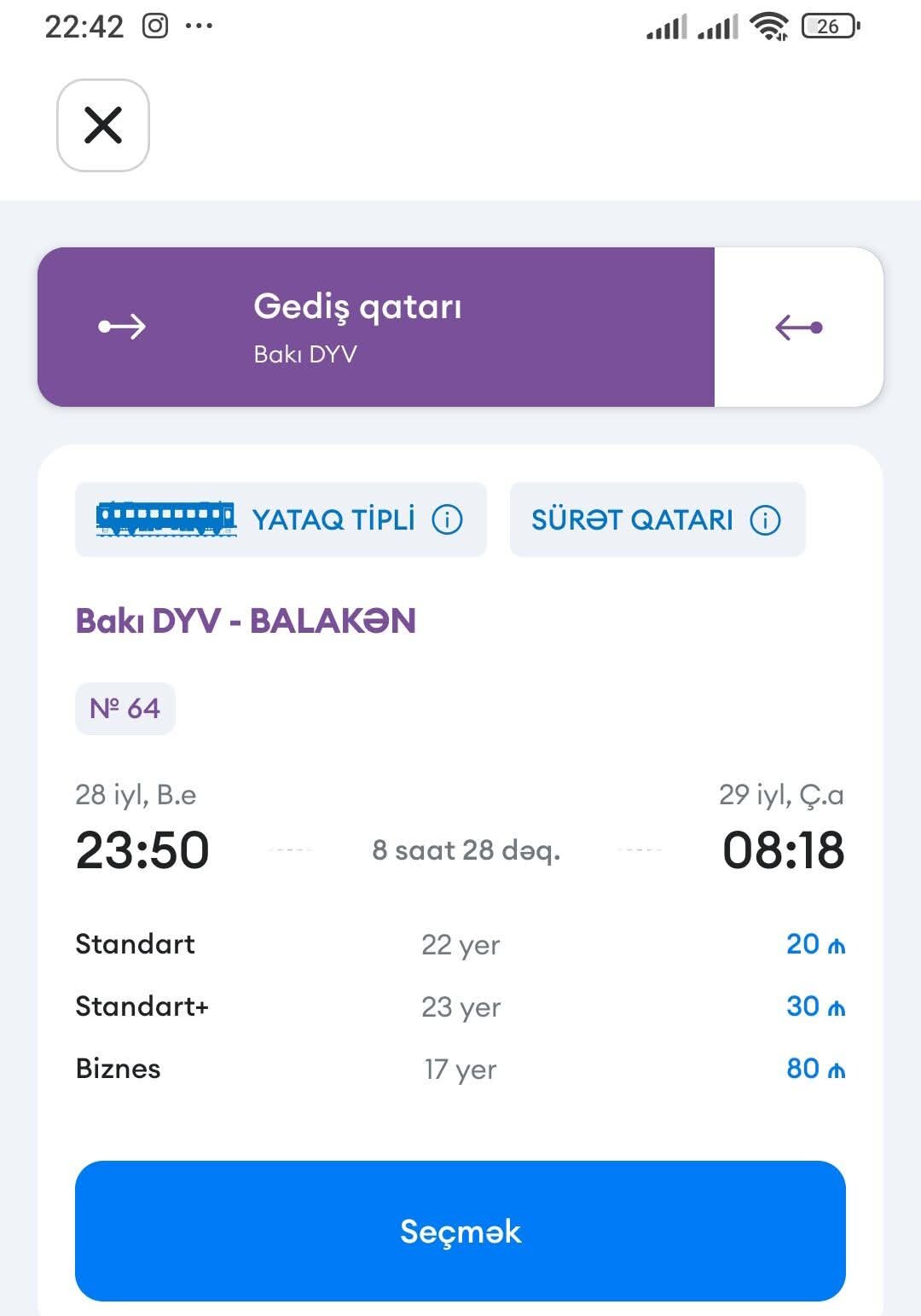The height and width of the screenshot is (1316, 921).
Task: Tap the № 64 train number badge
Action: [125, 709]
